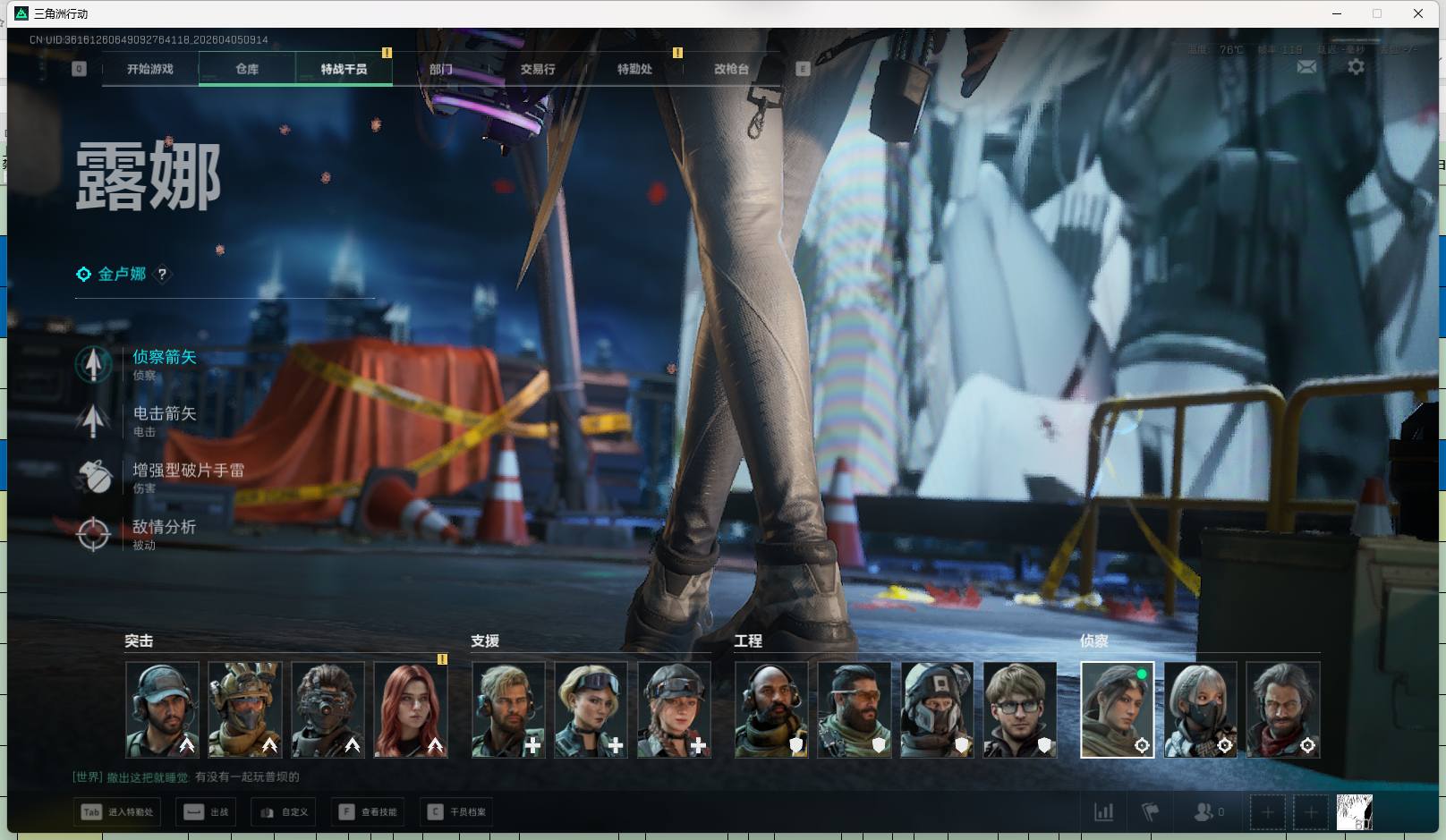The image size is (1446, 840).
Task: Click the 查看技能 button
Action: (369, 812)
